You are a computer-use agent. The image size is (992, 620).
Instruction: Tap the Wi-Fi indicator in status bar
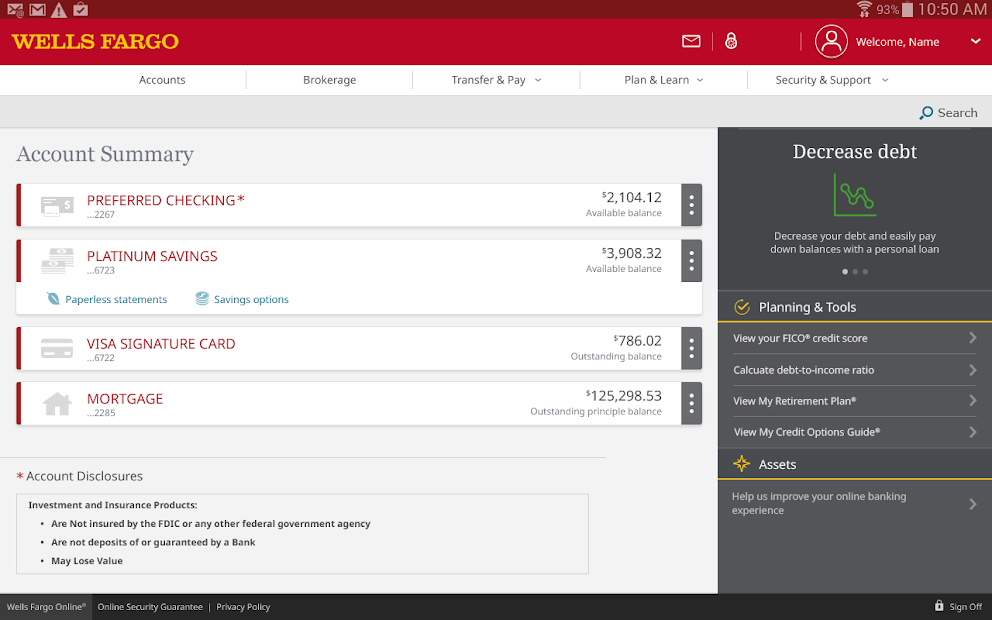864,9
